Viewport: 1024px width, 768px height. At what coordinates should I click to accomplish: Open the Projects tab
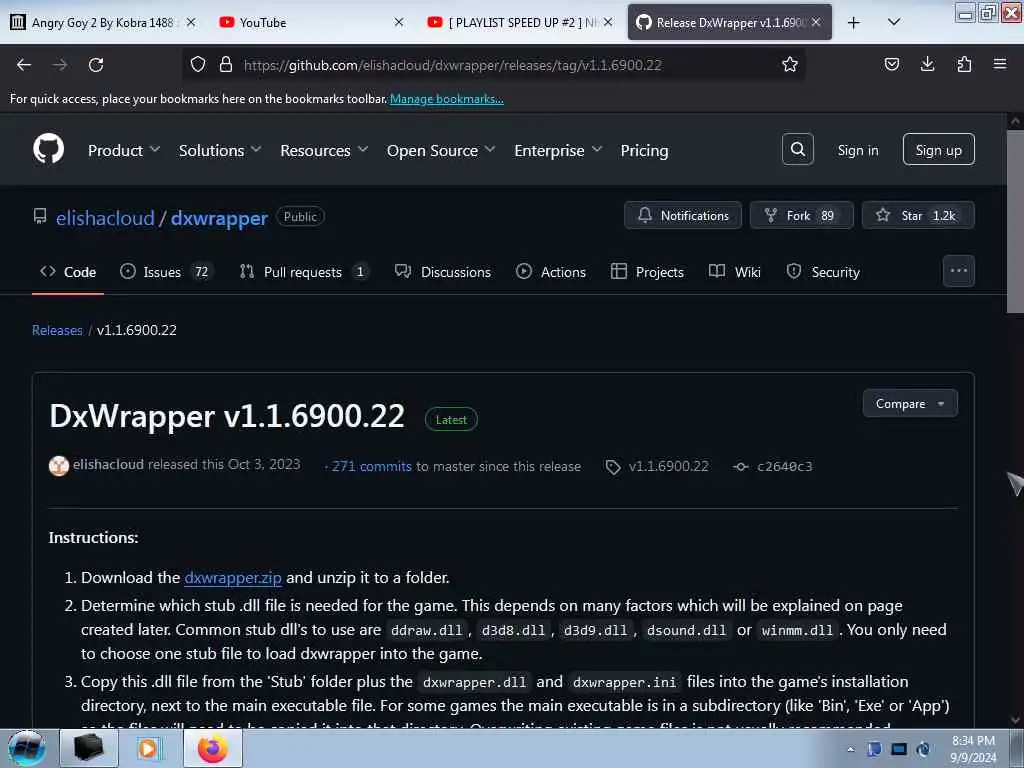pos(647,272)
